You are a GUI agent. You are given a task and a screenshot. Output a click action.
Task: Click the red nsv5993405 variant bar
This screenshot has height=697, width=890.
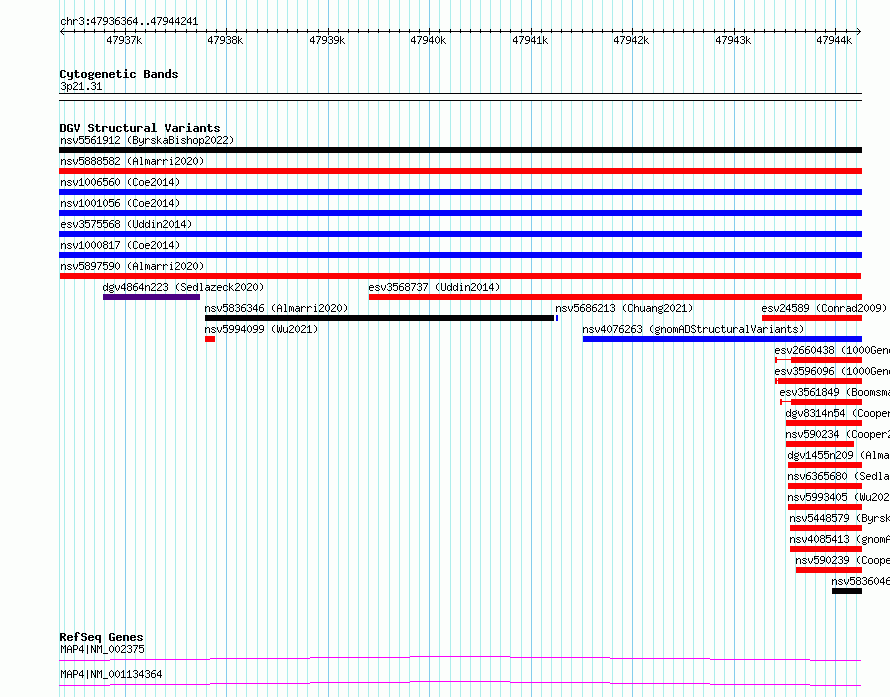825,507
